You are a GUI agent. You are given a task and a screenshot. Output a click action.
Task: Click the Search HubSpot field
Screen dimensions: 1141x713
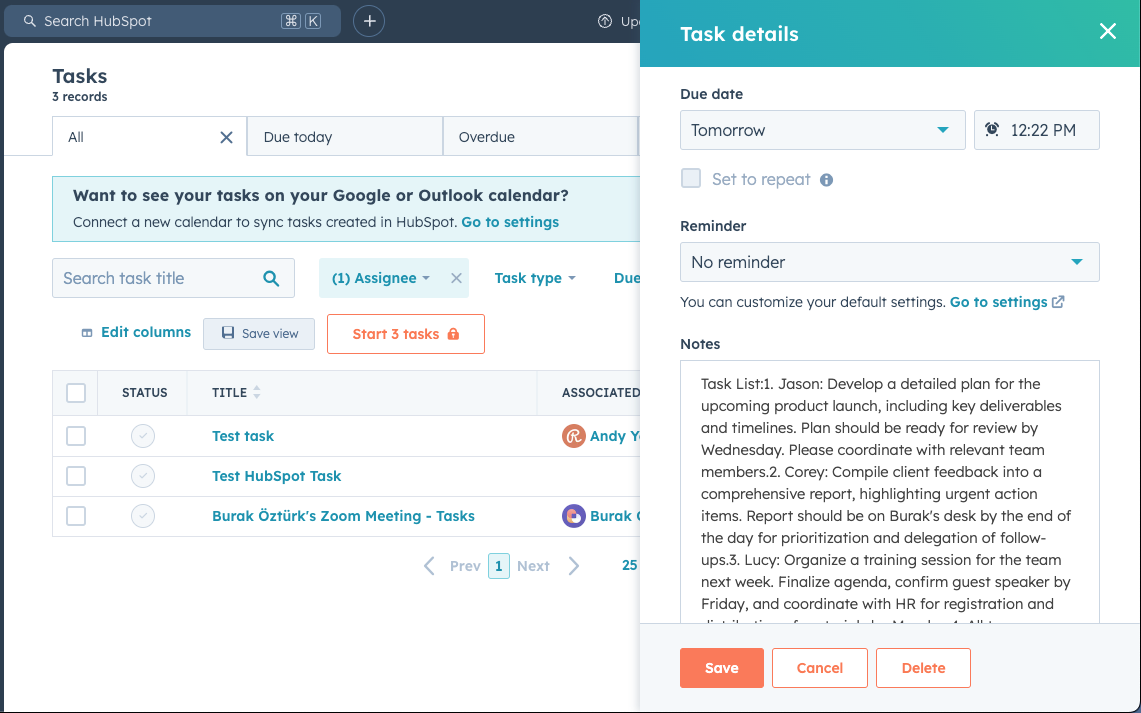click(x=172, y=21)
